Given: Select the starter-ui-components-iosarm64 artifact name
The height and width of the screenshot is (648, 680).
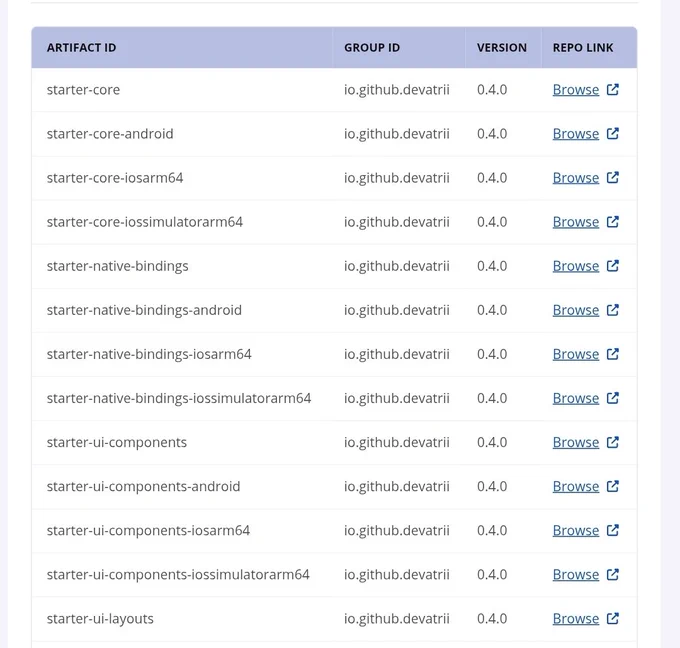Looking at the screenshot, I should coord(148,530).
